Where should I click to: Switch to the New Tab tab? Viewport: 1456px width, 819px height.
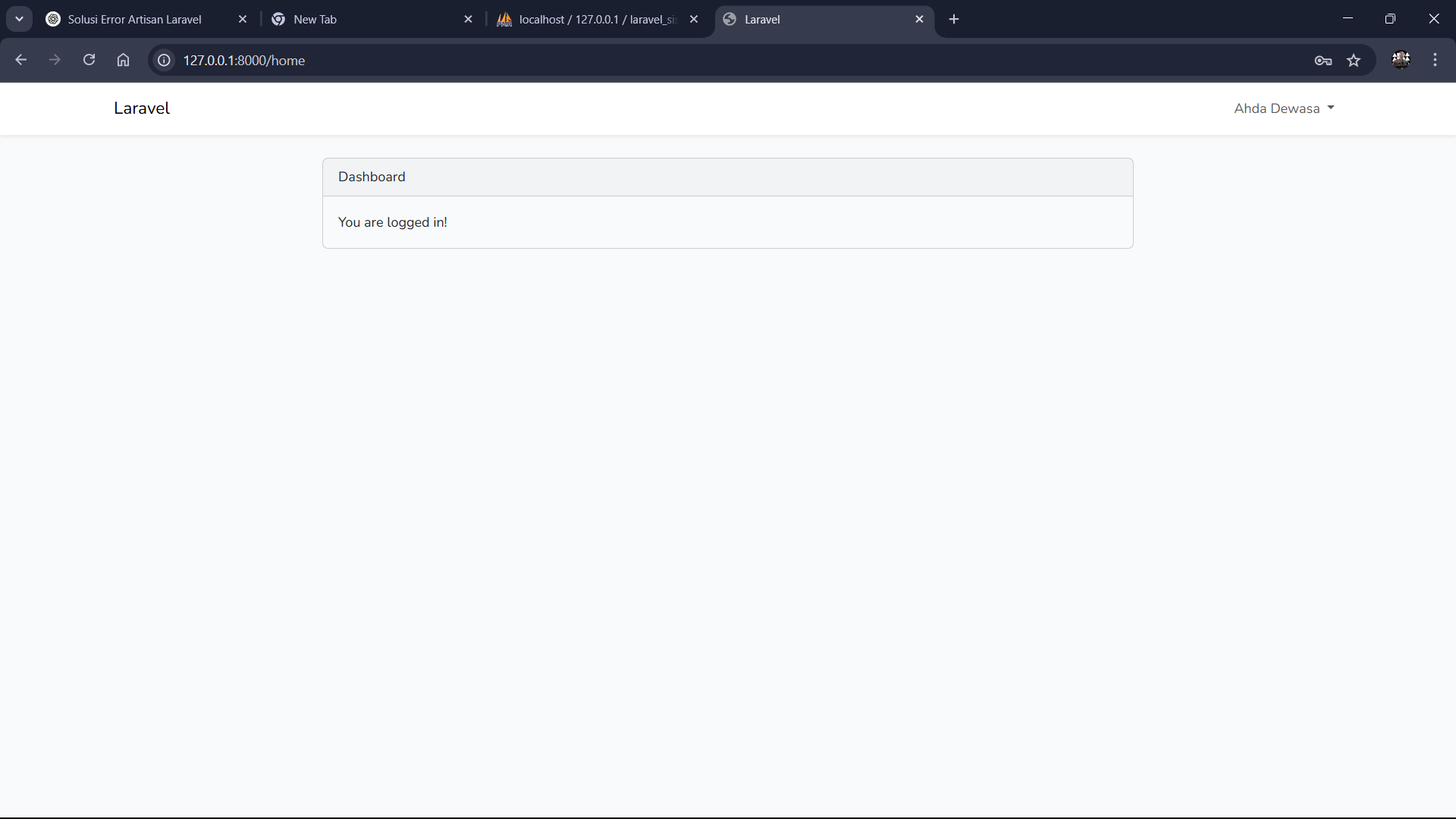364,20
